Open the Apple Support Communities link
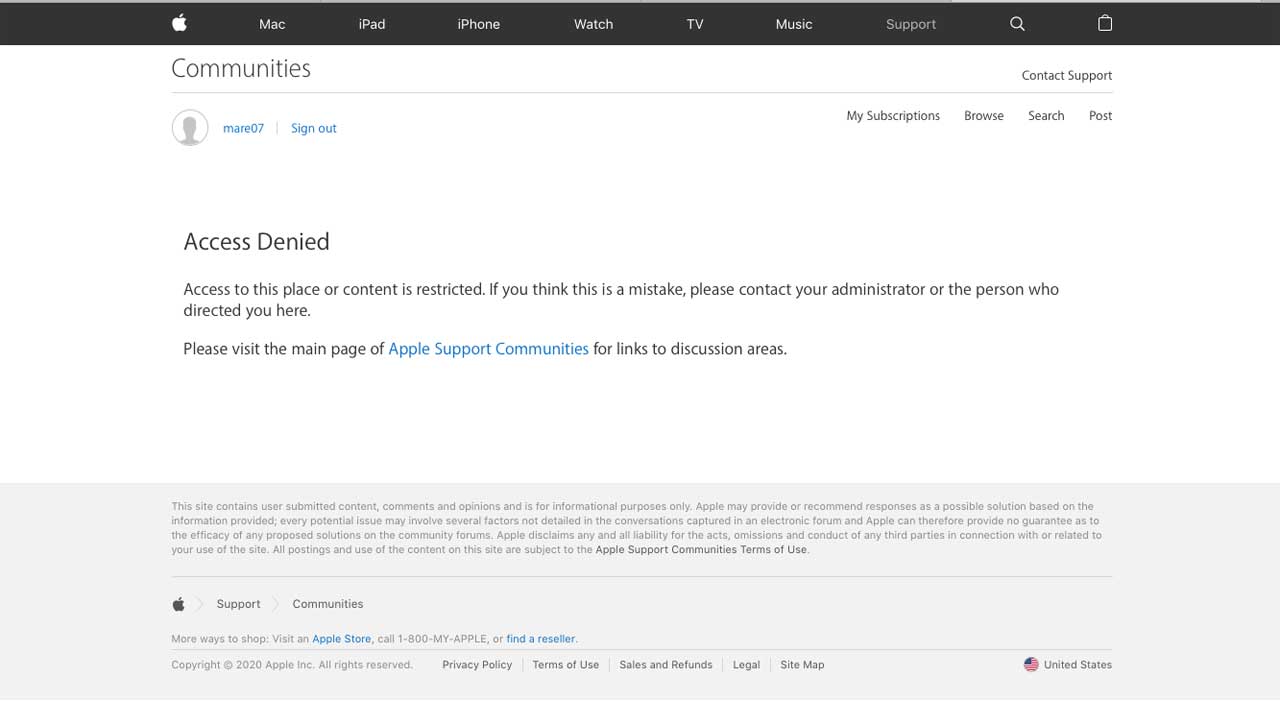Image resolution: width=1280 pixels, height=701 pixels. point(488,349)
